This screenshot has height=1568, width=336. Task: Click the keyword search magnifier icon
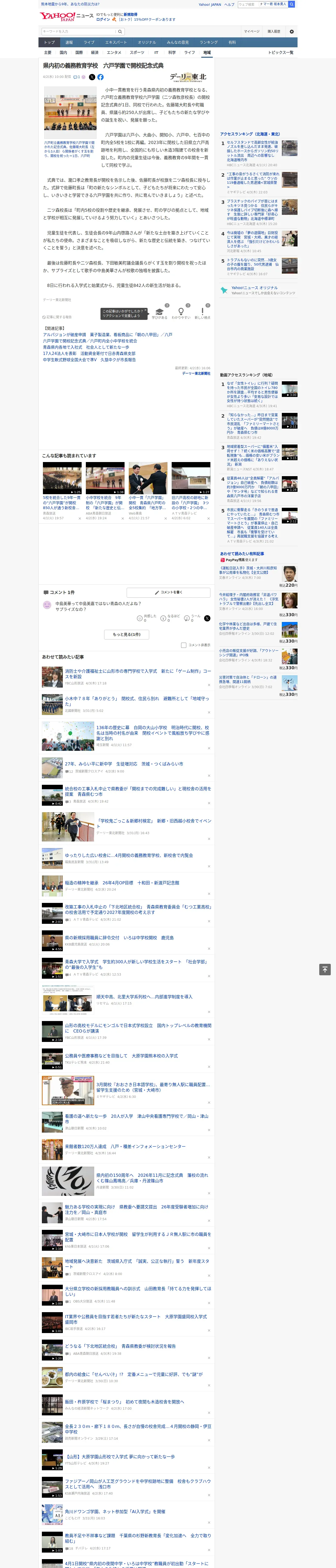pos(120,32)
